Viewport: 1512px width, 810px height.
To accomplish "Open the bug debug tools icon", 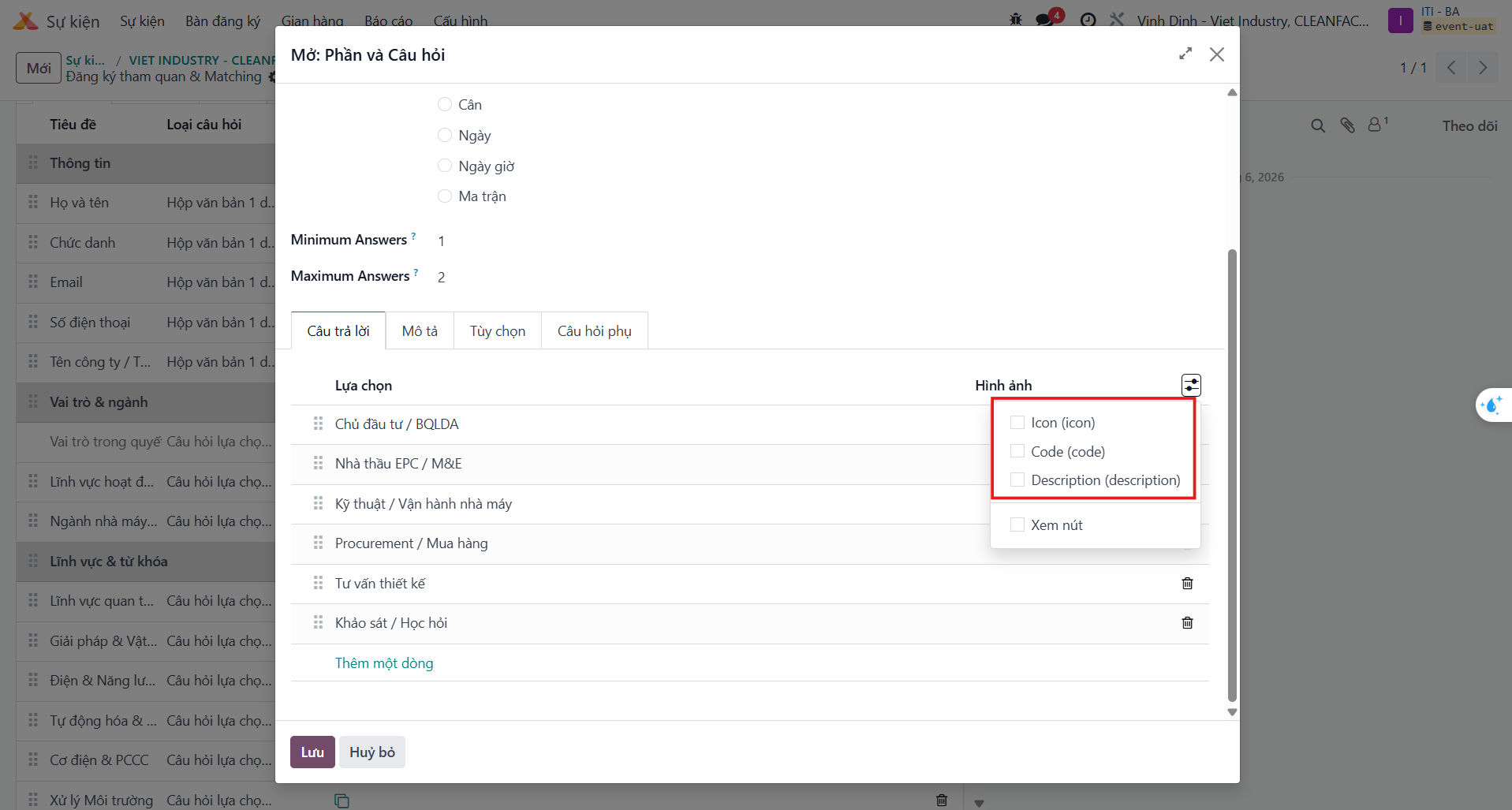I will pos(1016,20).
